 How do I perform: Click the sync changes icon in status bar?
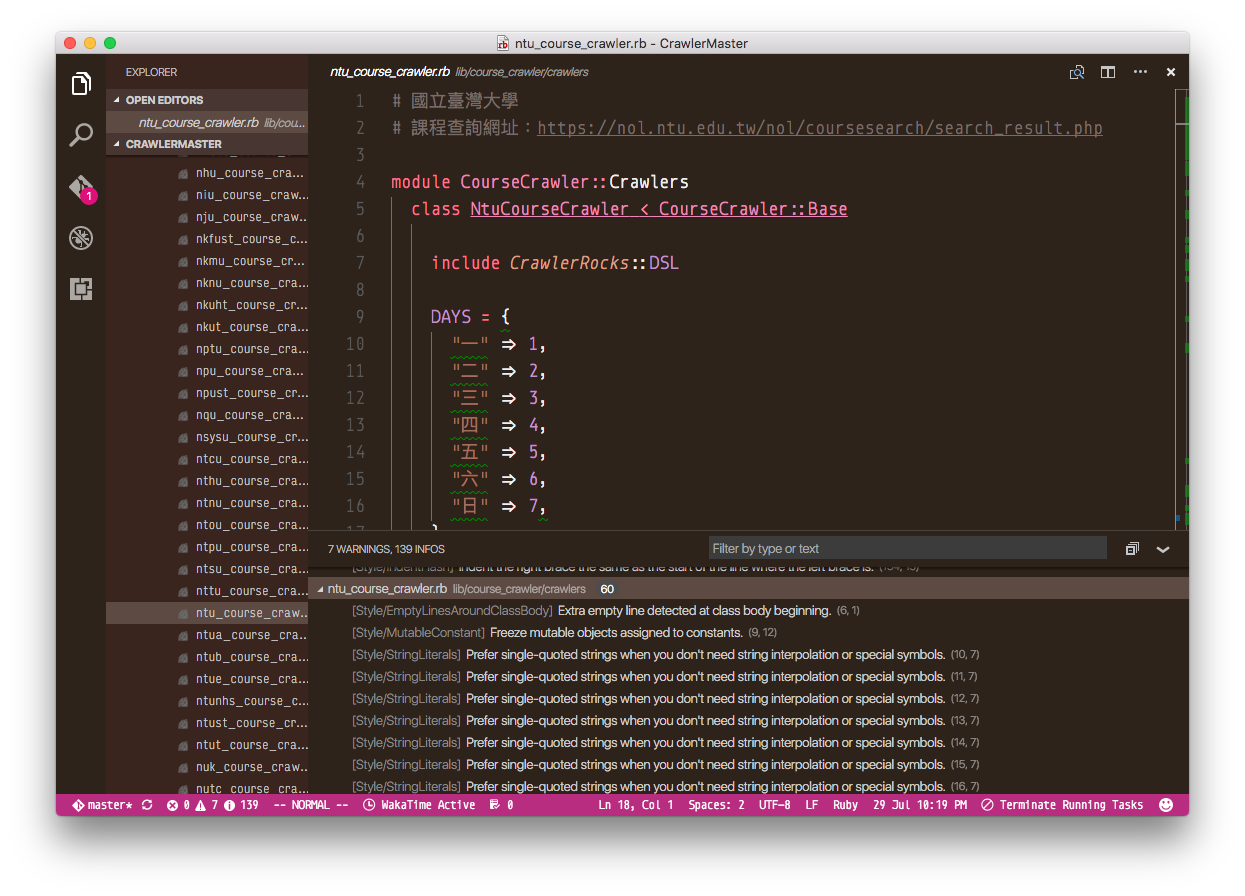147,805
